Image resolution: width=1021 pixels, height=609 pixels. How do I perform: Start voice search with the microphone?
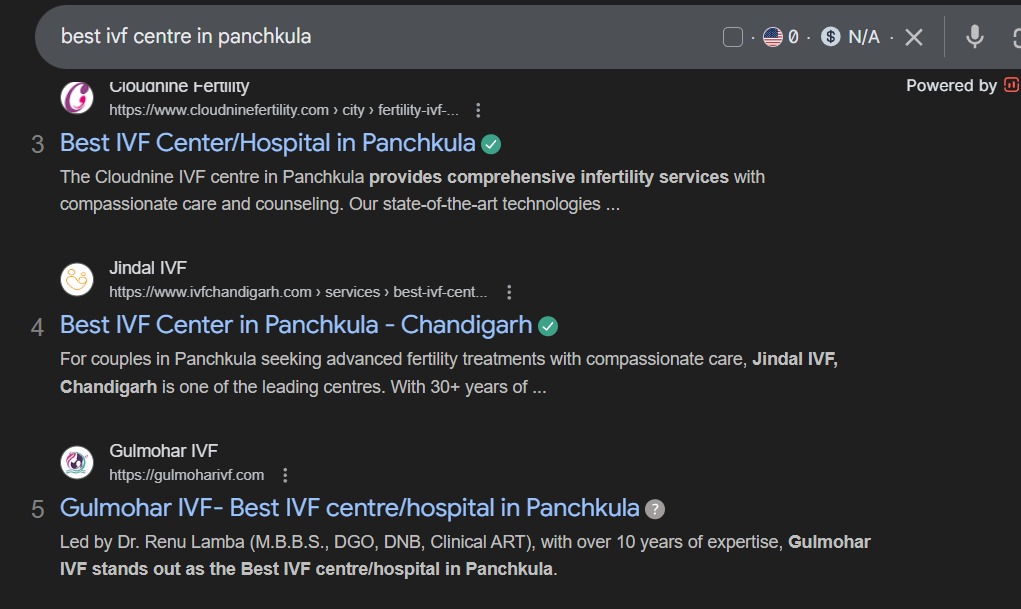[975, 37]
